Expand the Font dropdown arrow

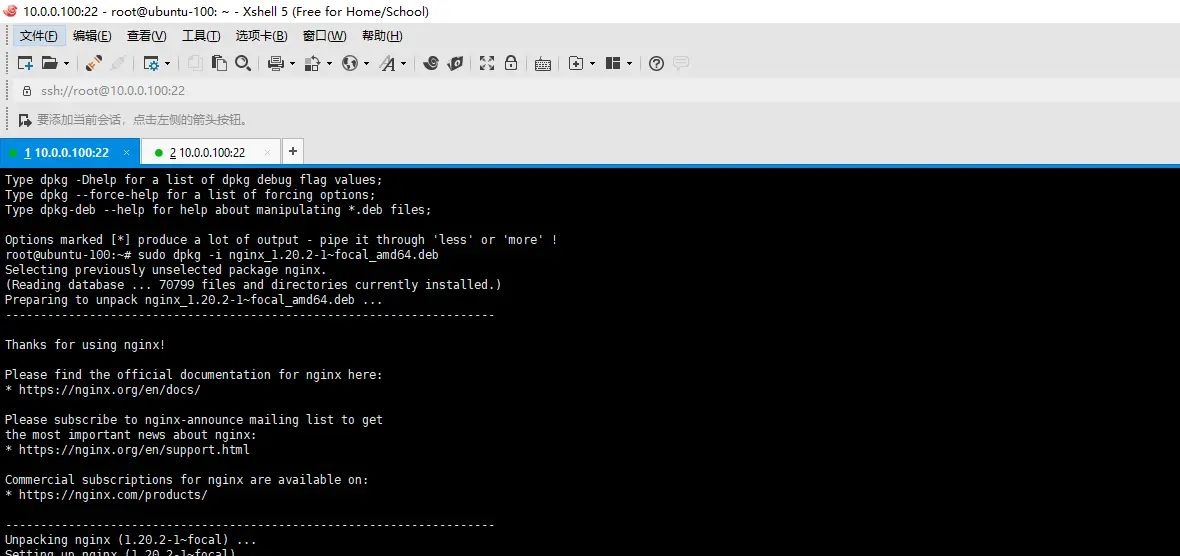click(x=403, y=64)
